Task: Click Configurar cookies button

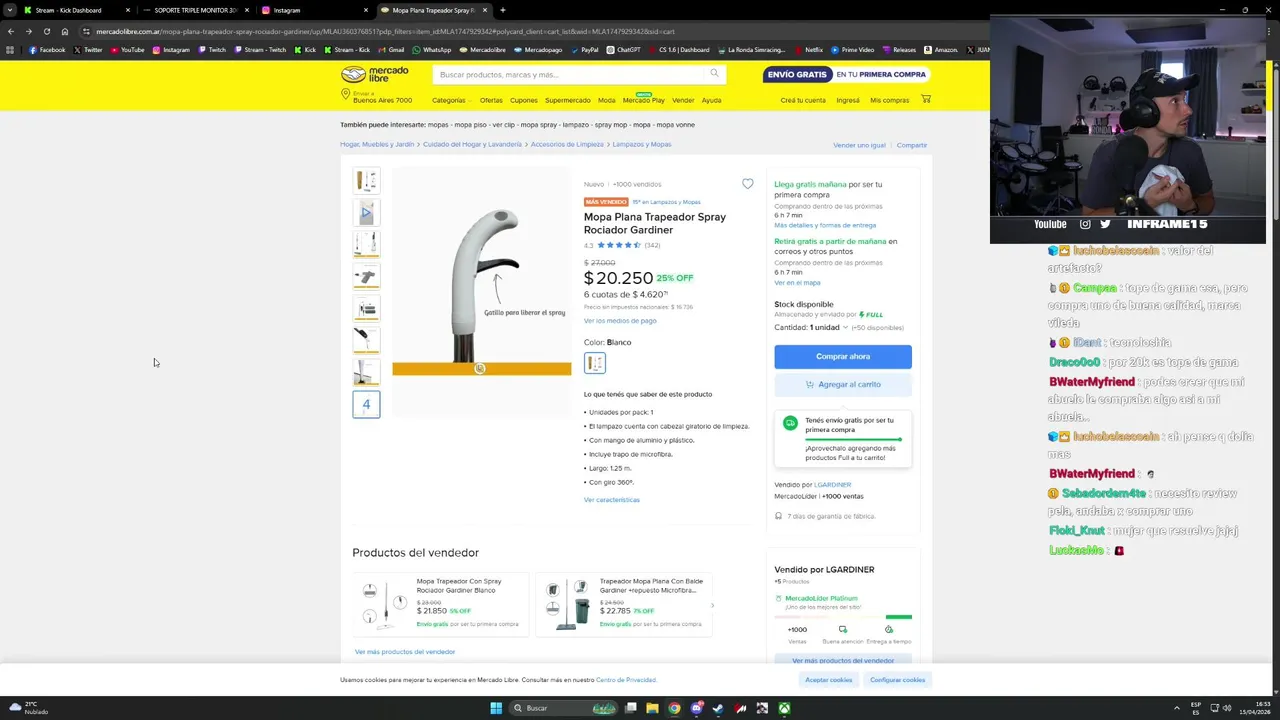Action: click(898, 679)
